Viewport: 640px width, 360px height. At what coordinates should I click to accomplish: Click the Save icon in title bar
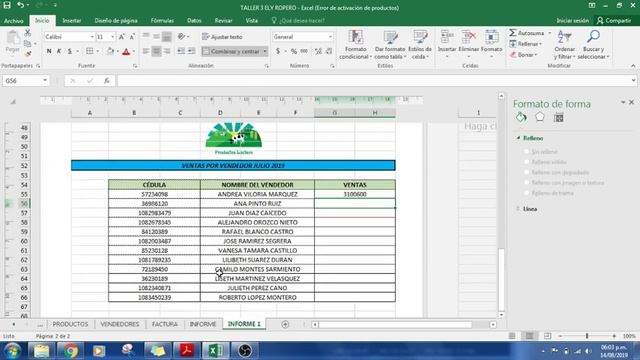point(7,5)
